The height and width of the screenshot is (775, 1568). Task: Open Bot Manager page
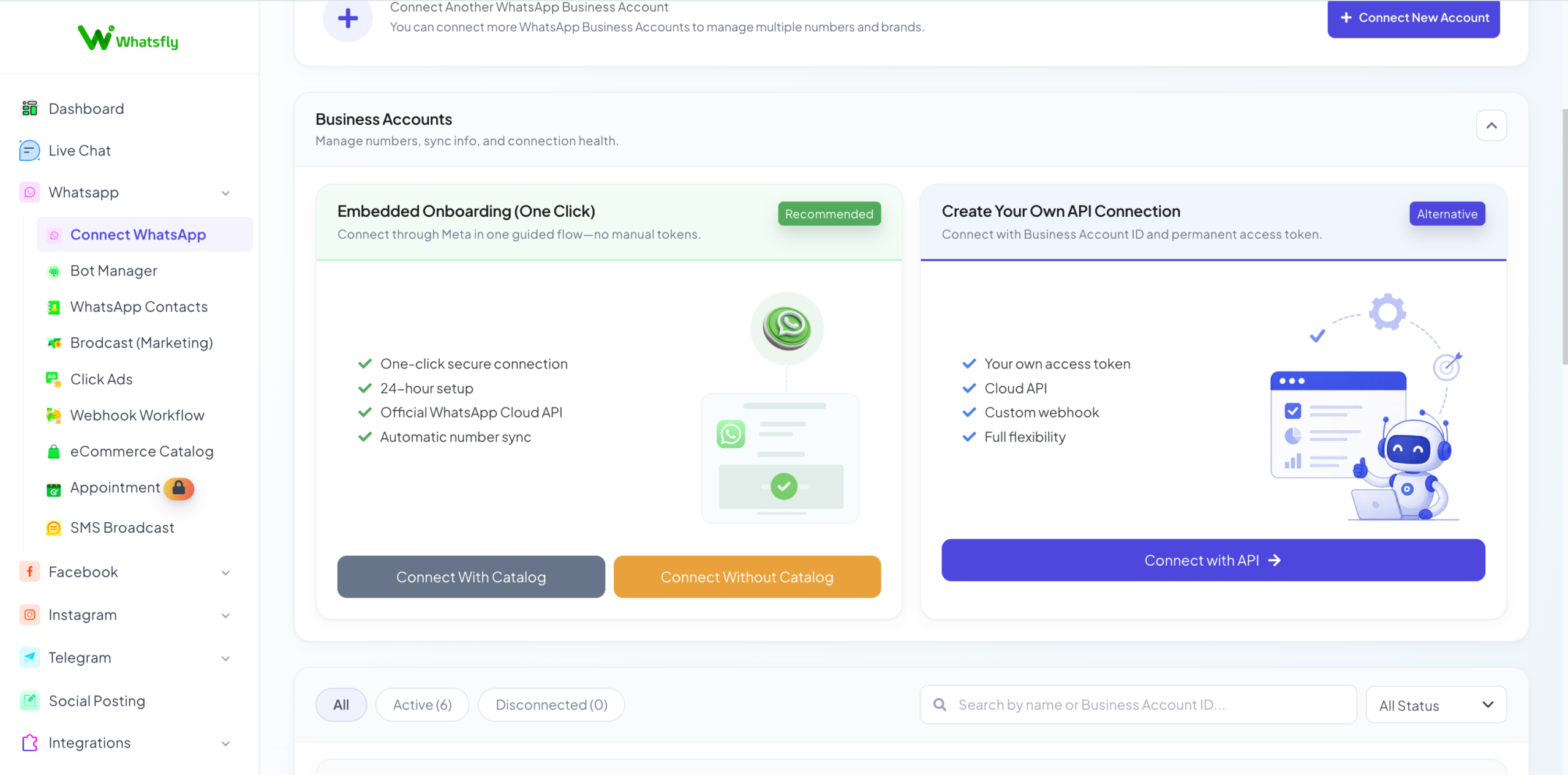[x=113, y=271]
